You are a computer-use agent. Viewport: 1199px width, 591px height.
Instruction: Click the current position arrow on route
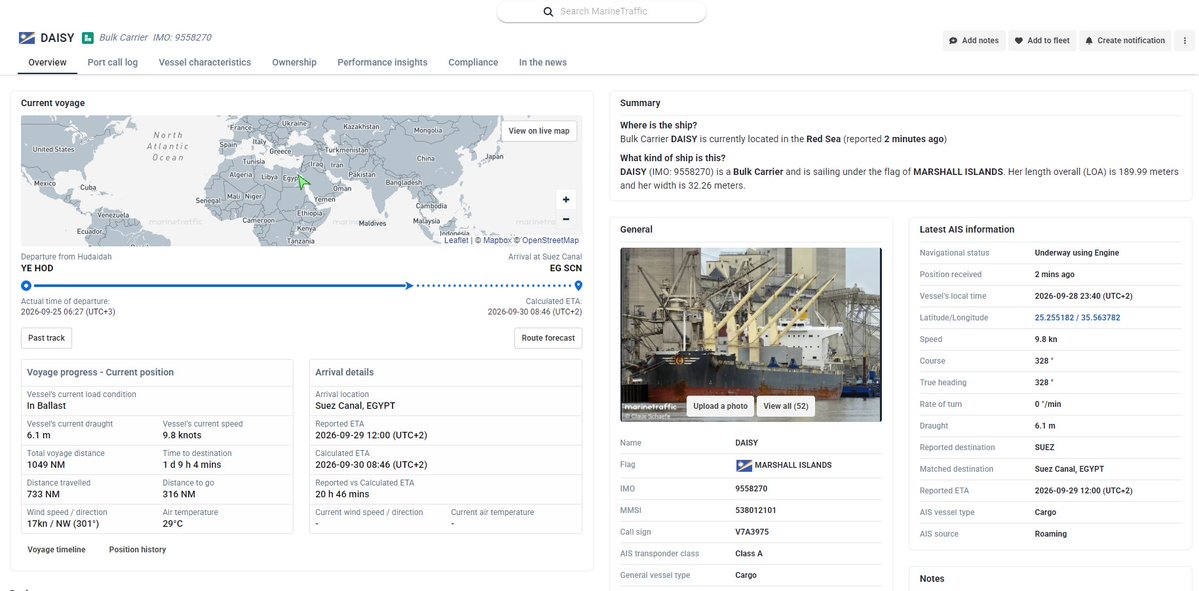(409, 285)
